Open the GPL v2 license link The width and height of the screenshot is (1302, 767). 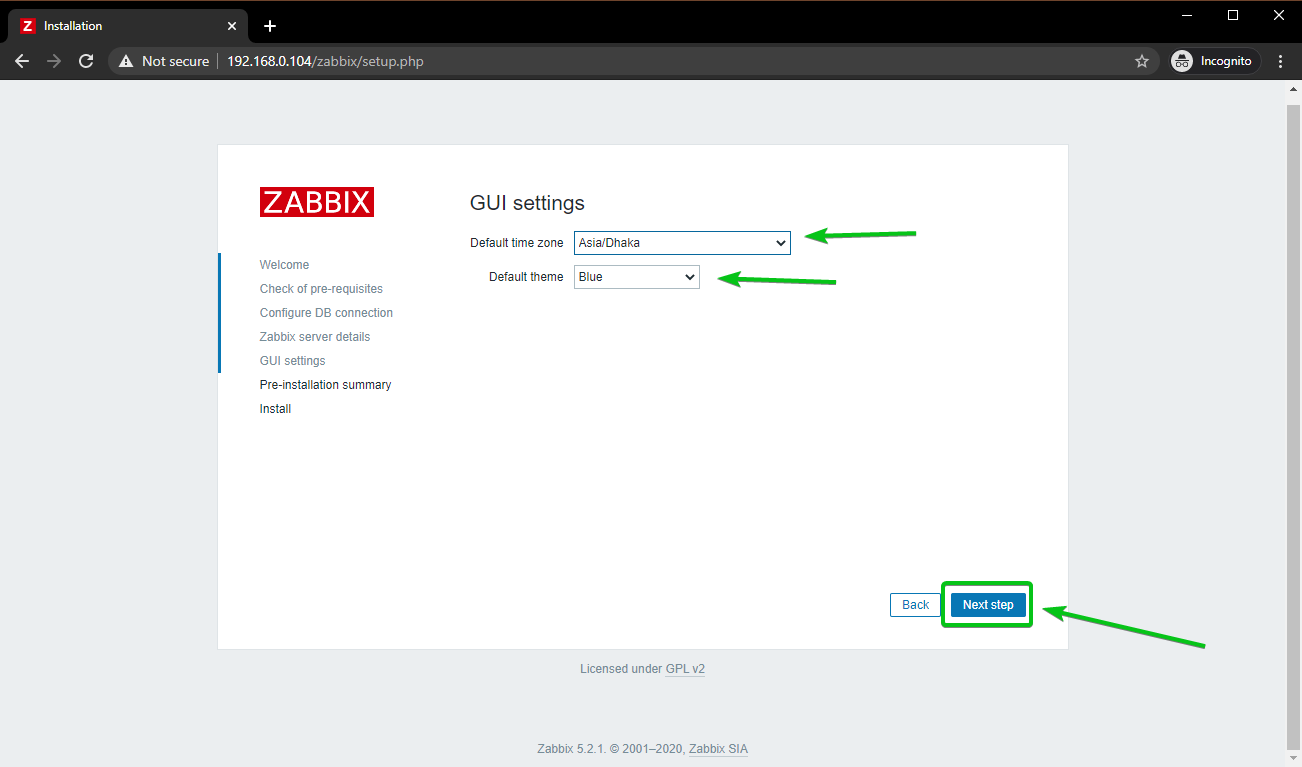(x=685, y=669)
